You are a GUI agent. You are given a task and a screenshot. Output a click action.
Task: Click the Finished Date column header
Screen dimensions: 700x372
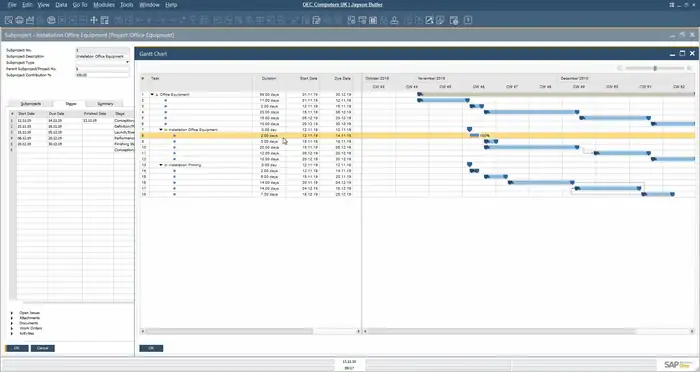click(94, 114)
